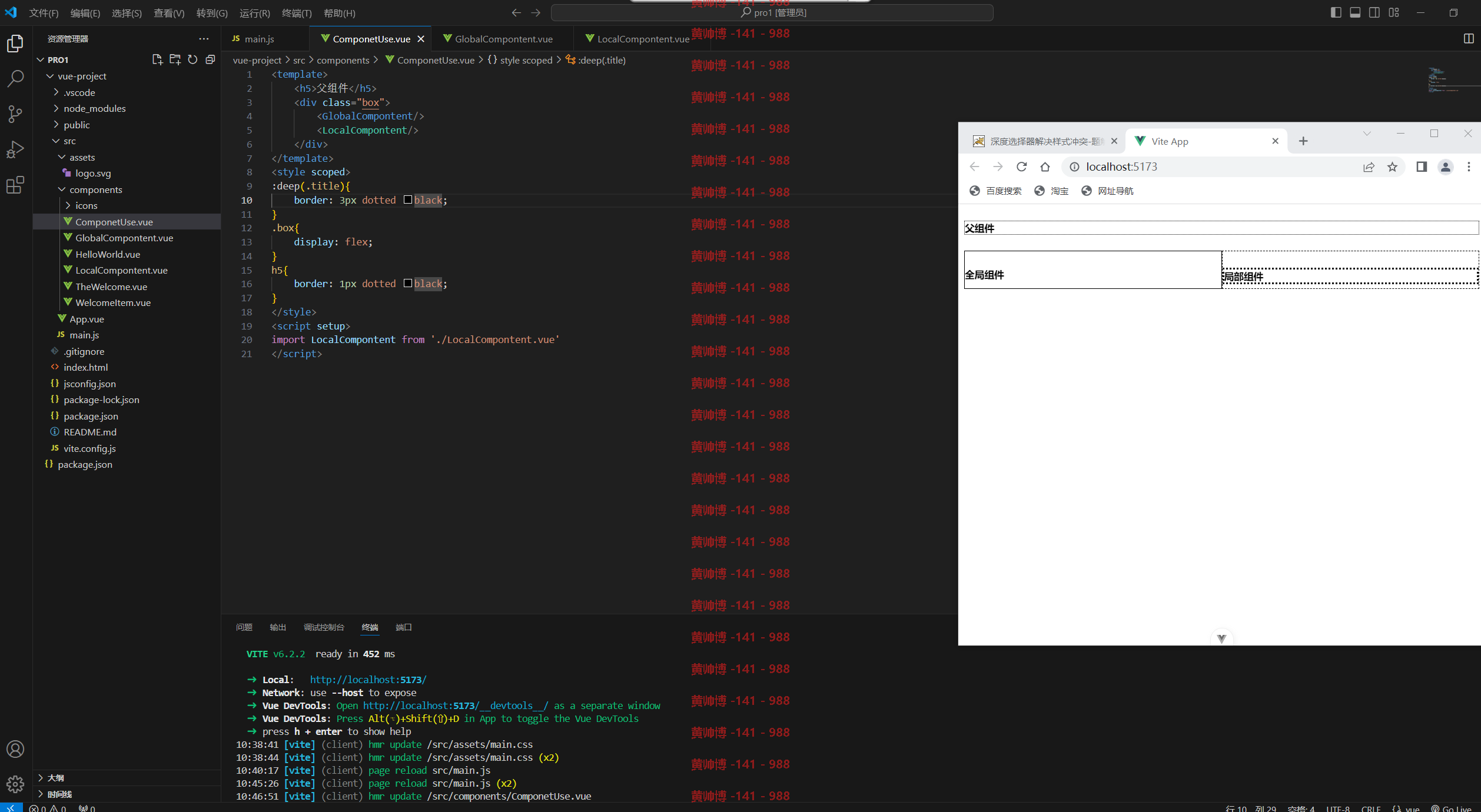Click New File icon in explorer header
The width and height of the screenshot is (1481, 812).
coord(157,59)
